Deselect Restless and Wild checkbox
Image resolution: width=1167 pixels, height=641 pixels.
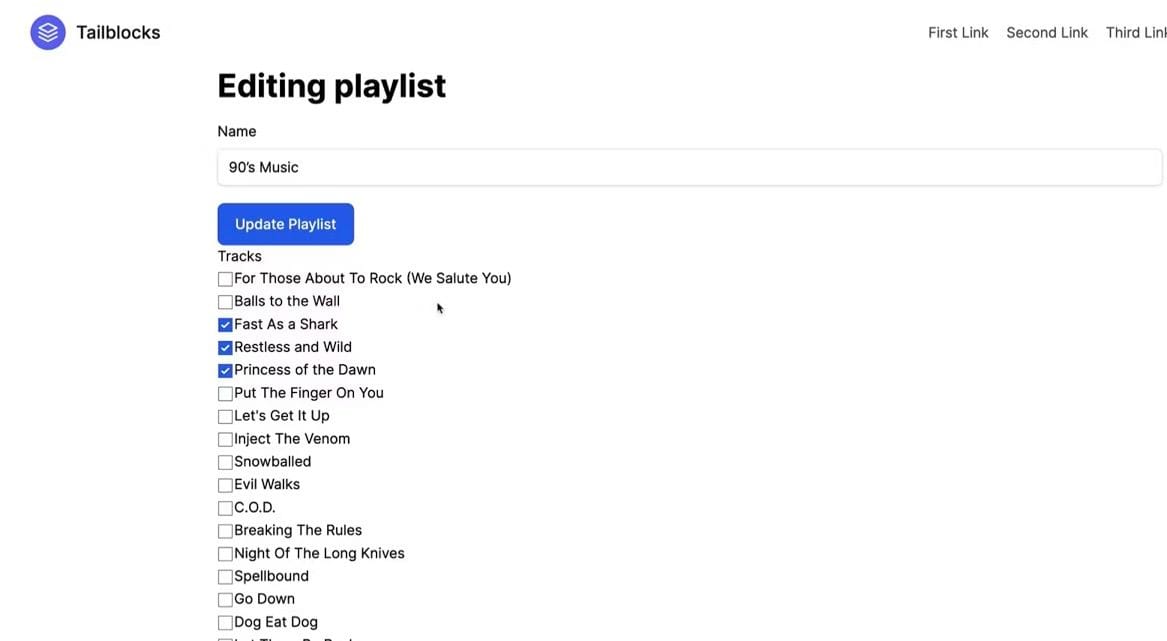tap(225, 348)
